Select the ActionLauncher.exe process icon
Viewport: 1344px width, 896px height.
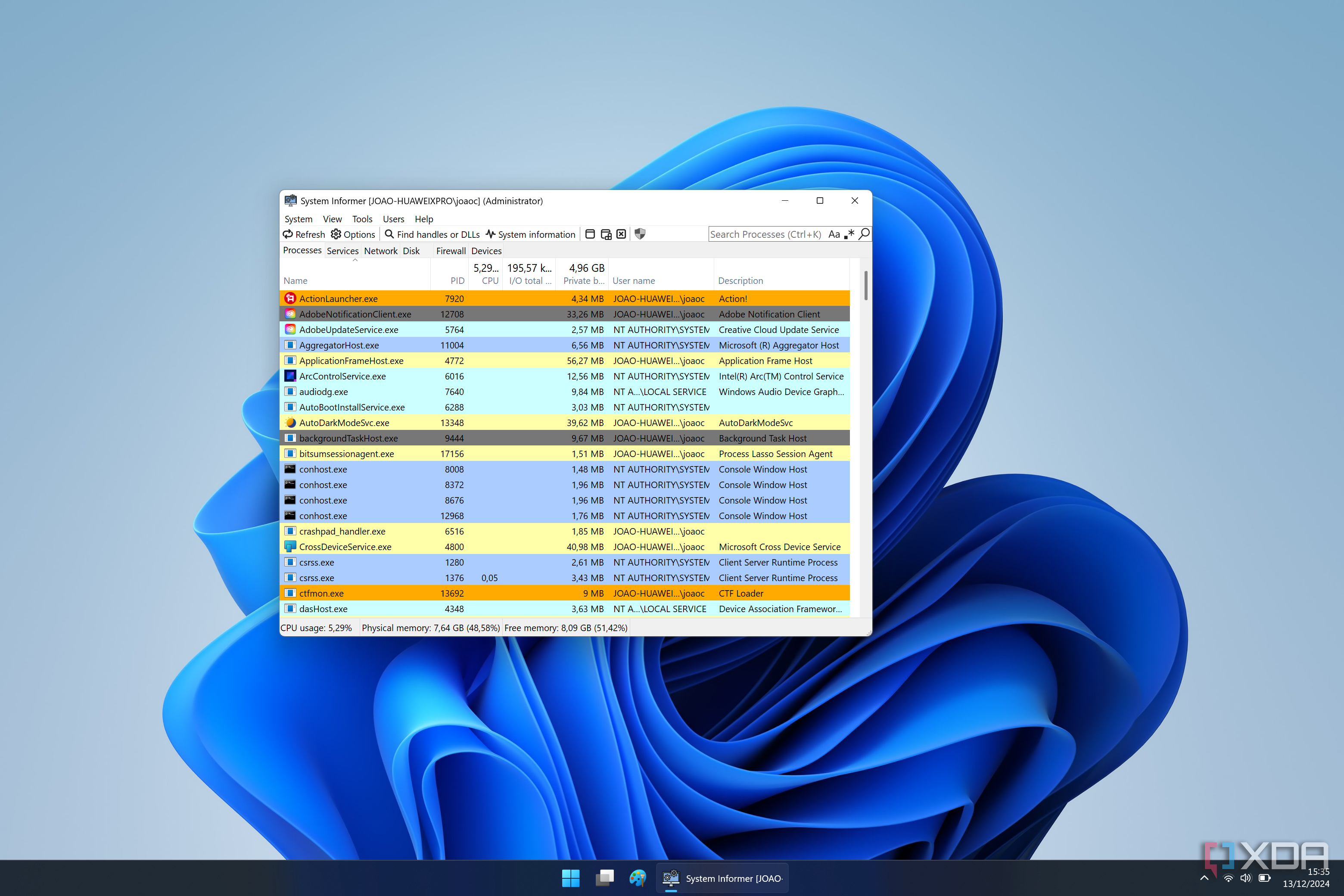[x=290, y=298]
